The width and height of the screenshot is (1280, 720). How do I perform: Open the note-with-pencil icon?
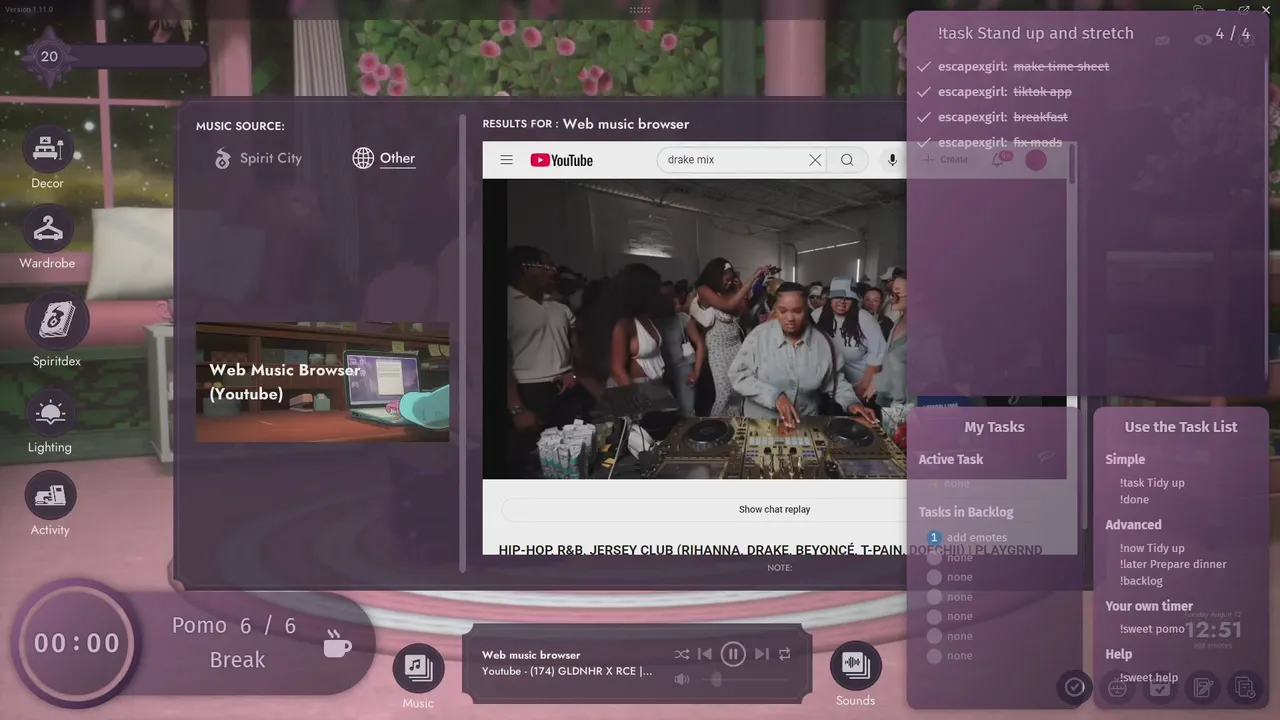click(x=1203, y=688)
